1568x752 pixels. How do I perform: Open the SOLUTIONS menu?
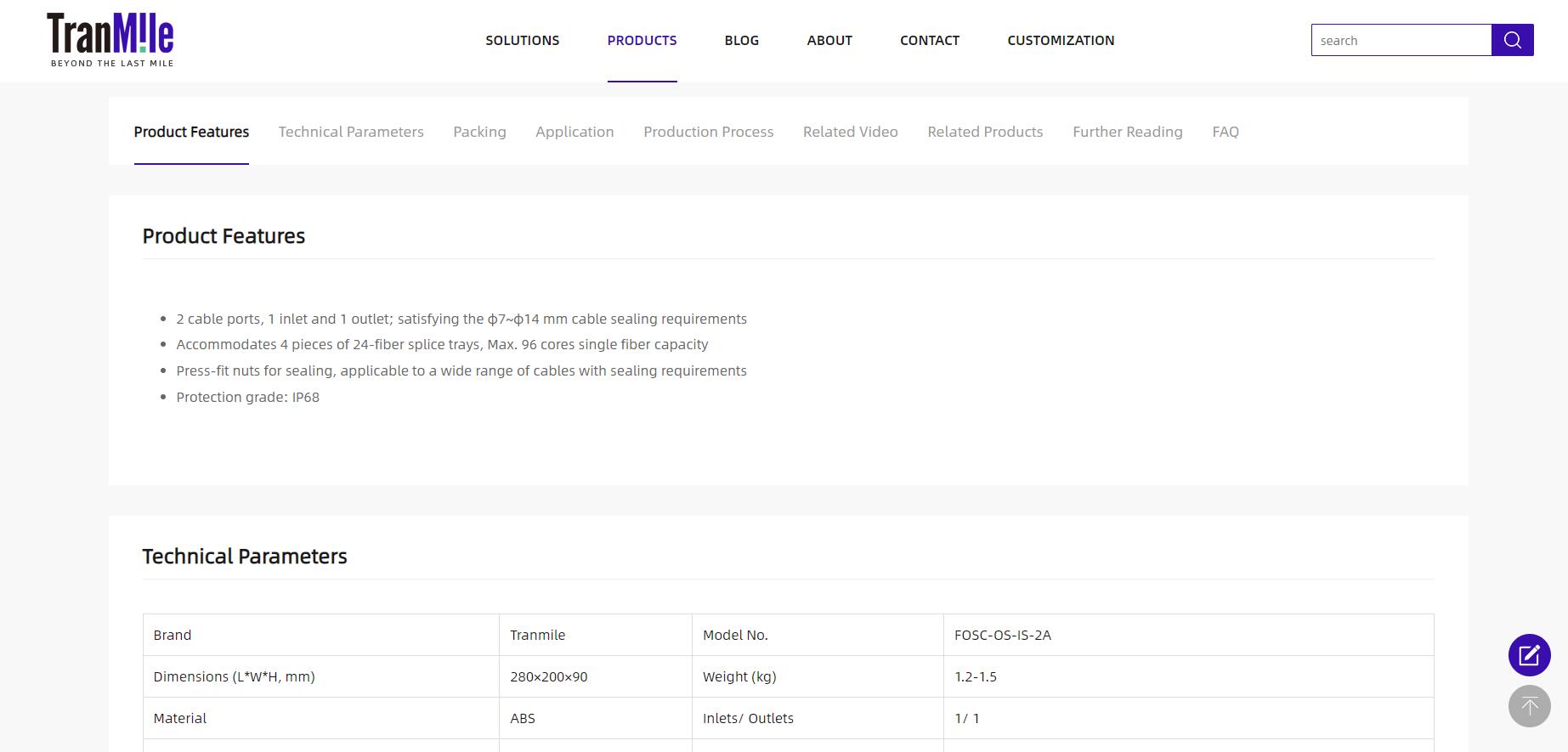tap(522, 40)
